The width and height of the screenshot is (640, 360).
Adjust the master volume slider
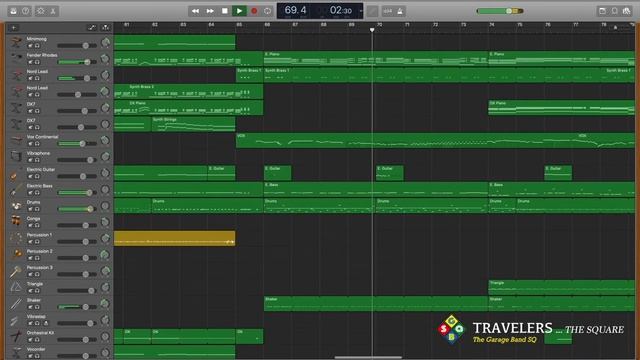500,11
